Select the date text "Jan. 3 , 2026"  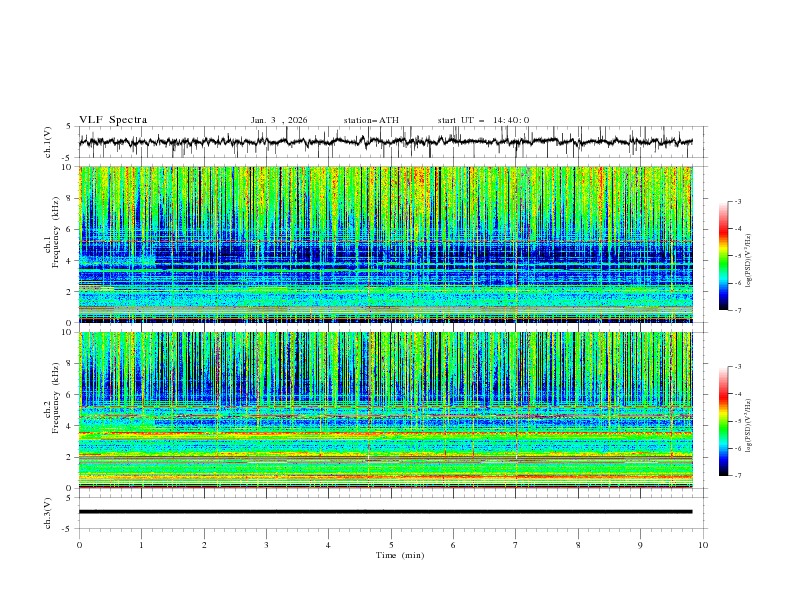coord(279,120)
